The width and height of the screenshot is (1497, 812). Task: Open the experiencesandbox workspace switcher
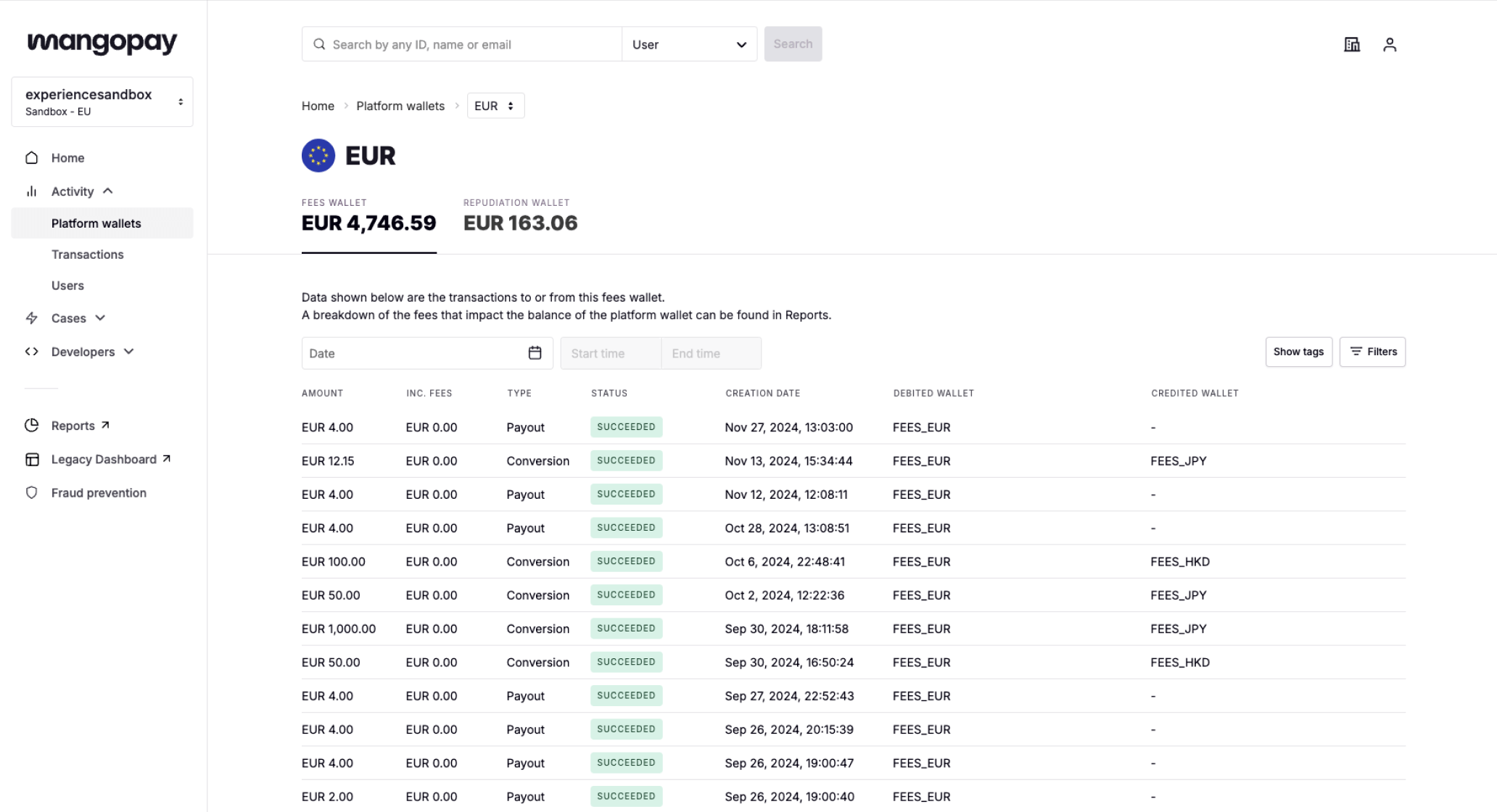click(x=102, y=101)
